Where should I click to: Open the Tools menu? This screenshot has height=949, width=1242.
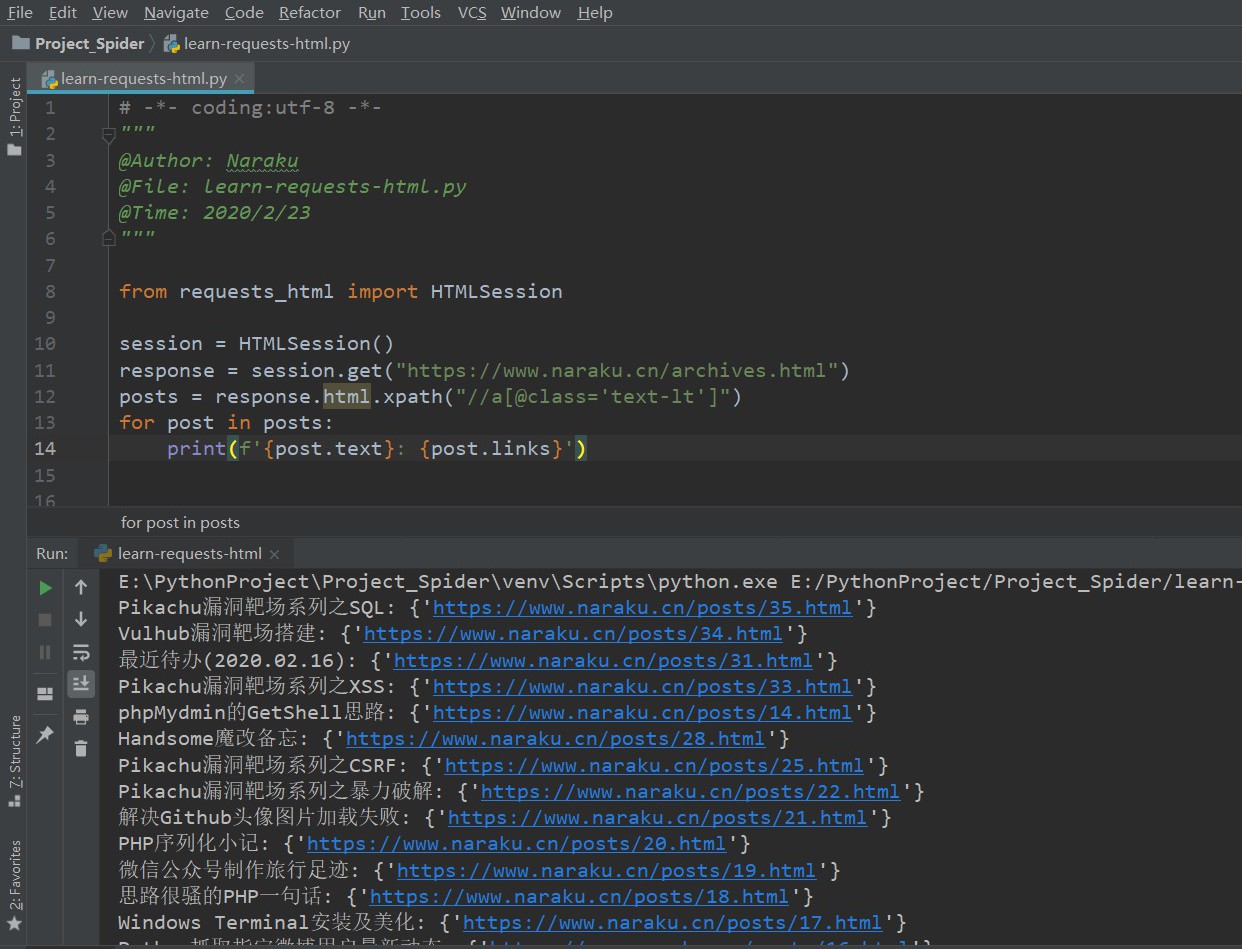(x=421, y=13)
